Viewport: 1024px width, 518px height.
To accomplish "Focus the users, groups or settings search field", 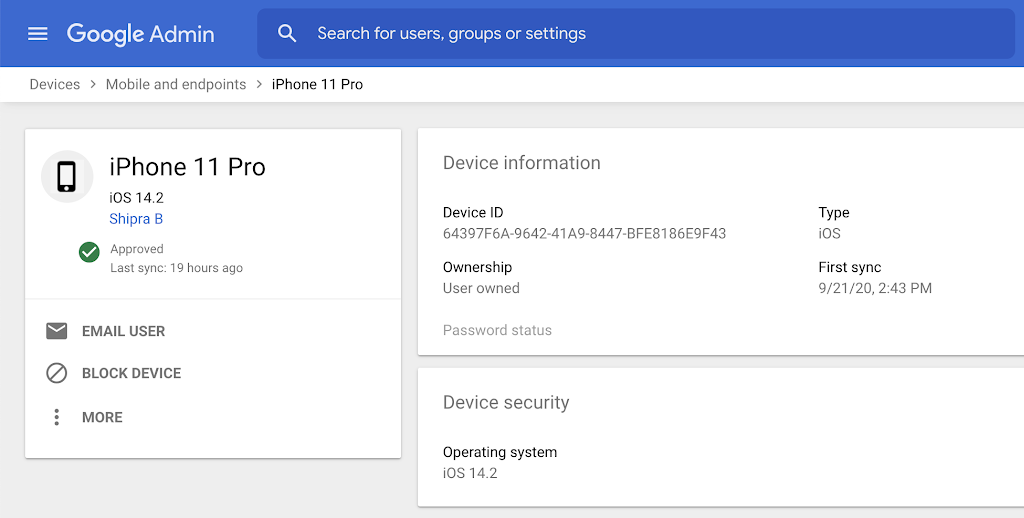I will pos(600,34).
